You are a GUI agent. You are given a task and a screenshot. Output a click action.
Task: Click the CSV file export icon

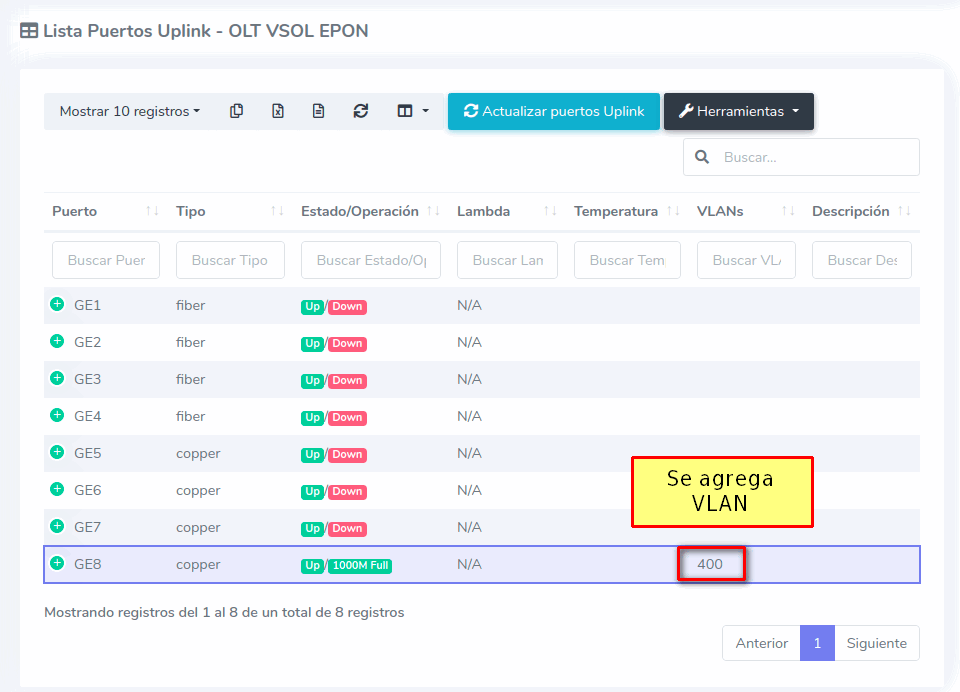tap(318, 111)
